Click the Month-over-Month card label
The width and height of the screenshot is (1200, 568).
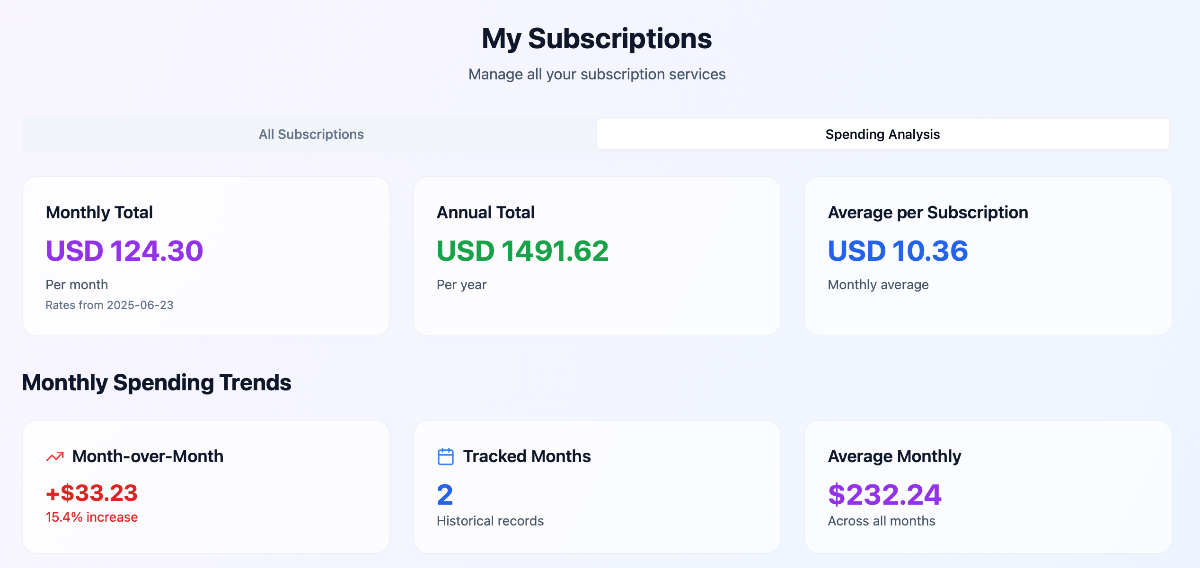tap(148, 456)
